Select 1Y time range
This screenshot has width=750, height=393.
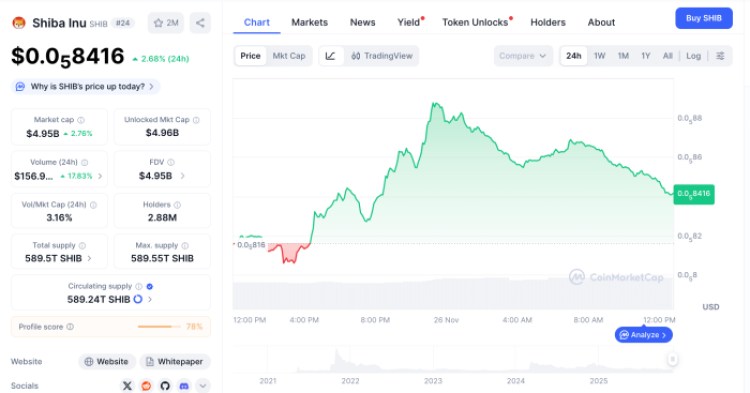coord(646,56)
